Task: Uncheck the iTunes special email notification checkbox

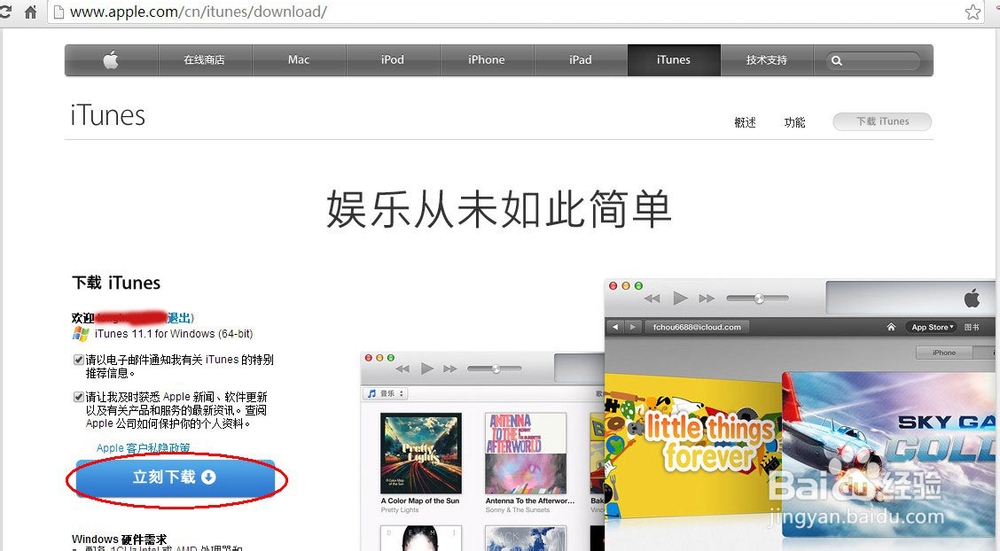Action: 78,360
